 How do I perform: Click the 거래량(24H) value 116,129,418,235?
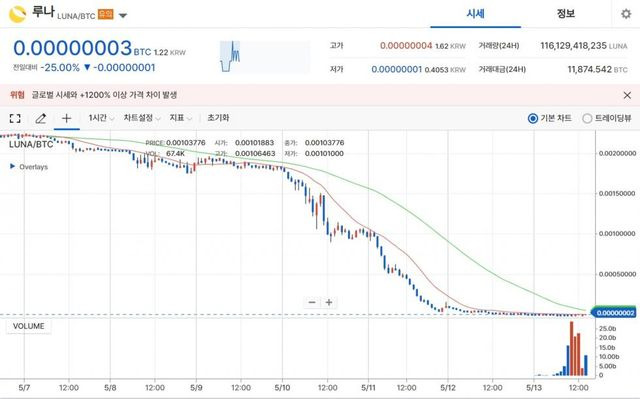tap(573, 46)
